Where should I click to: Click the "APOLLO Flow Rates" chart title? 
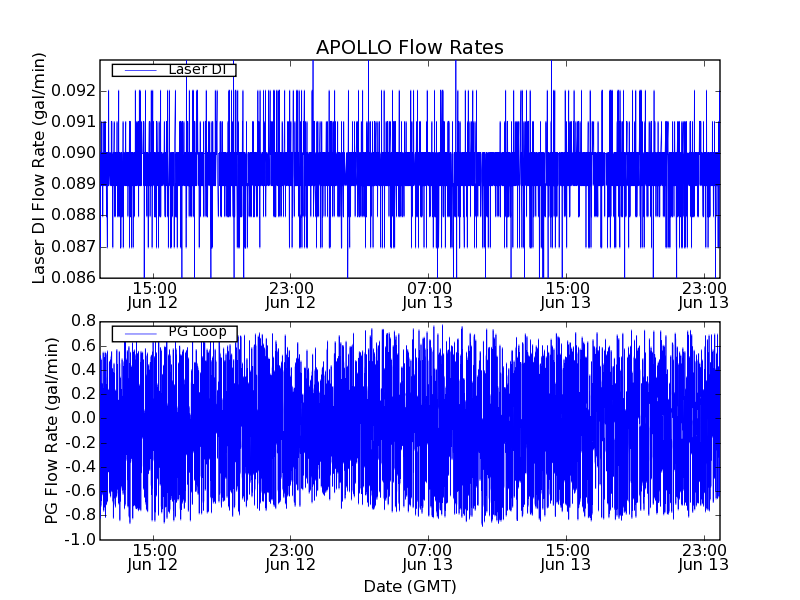pyautogui.click(x=410, y=47)
